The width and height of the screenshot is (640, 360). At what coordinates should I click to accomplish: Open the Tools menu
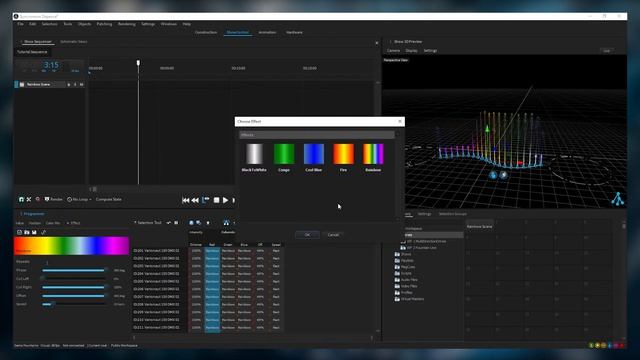(68, 24)
